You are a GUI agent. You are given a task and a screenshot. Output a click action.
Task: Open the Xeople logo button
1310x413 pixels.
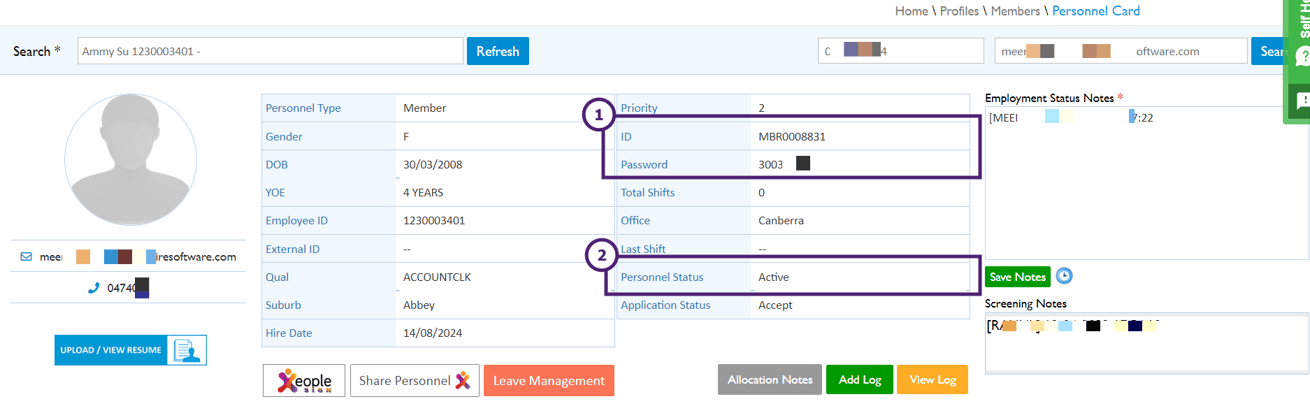pyautogui.click(x=304, y=380)
